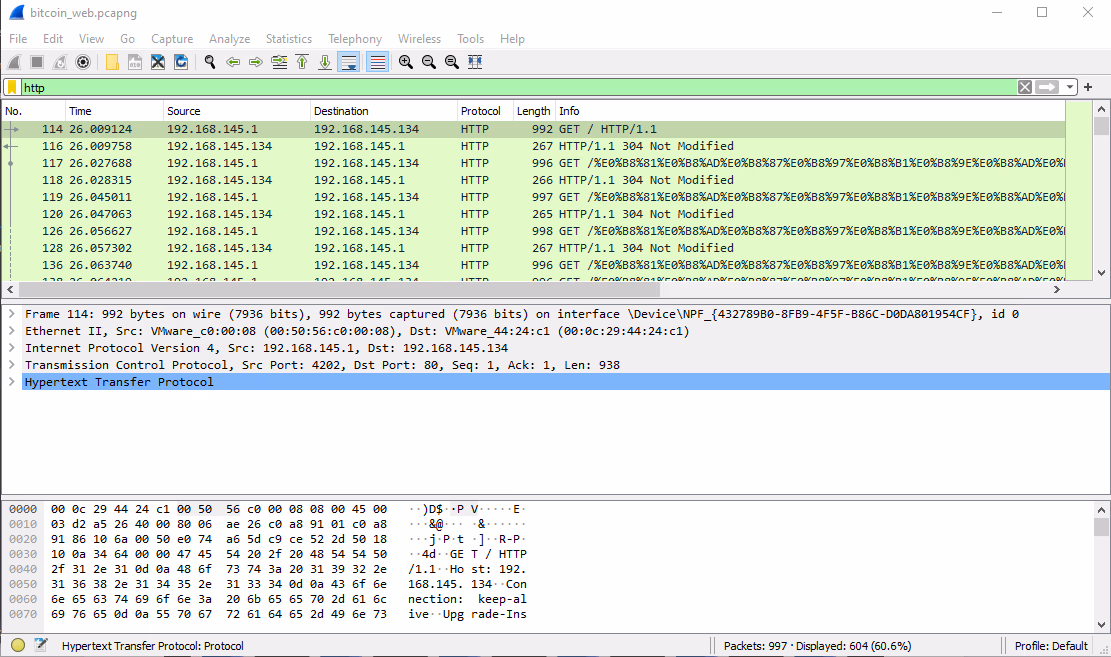Click Resize columns to fit content icon
The image size is (1111, 657).
[x=475, y=62]
